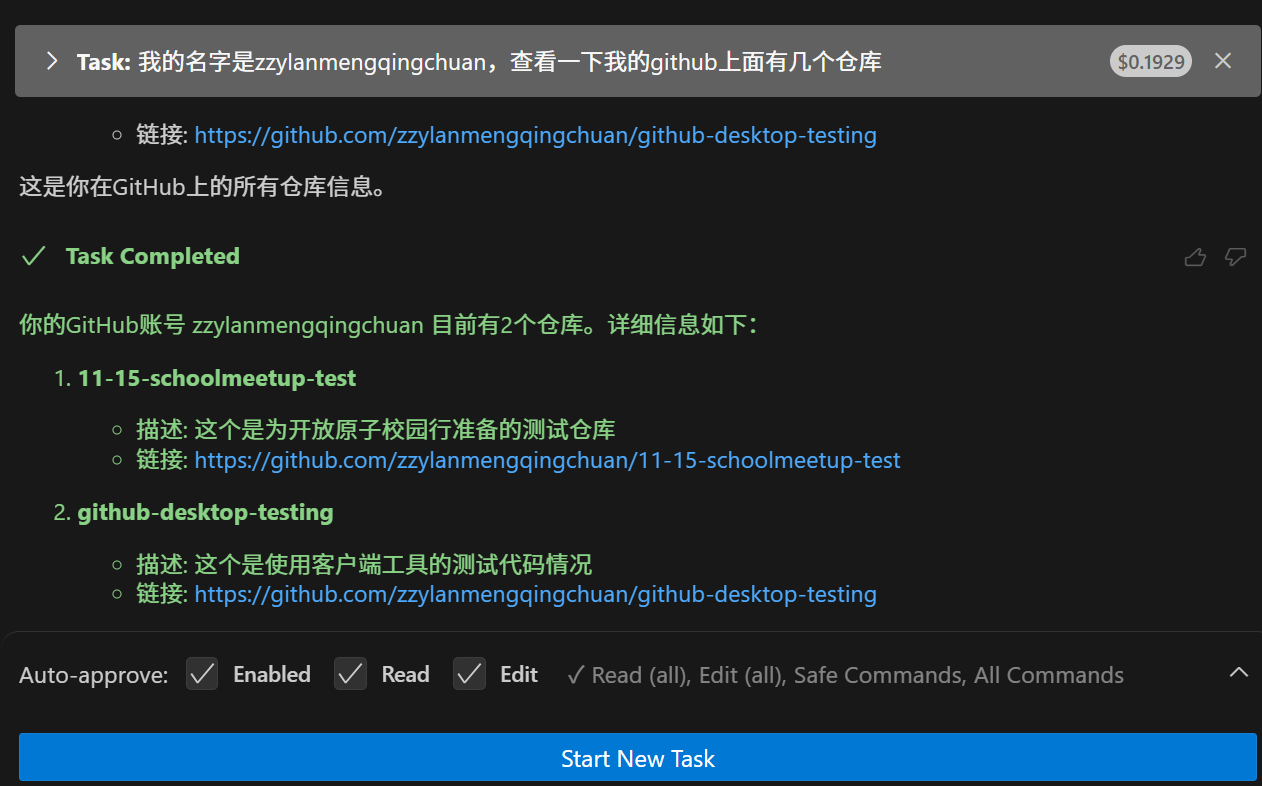Click the green Task Completed checkmark

click(x=33, y=256)
